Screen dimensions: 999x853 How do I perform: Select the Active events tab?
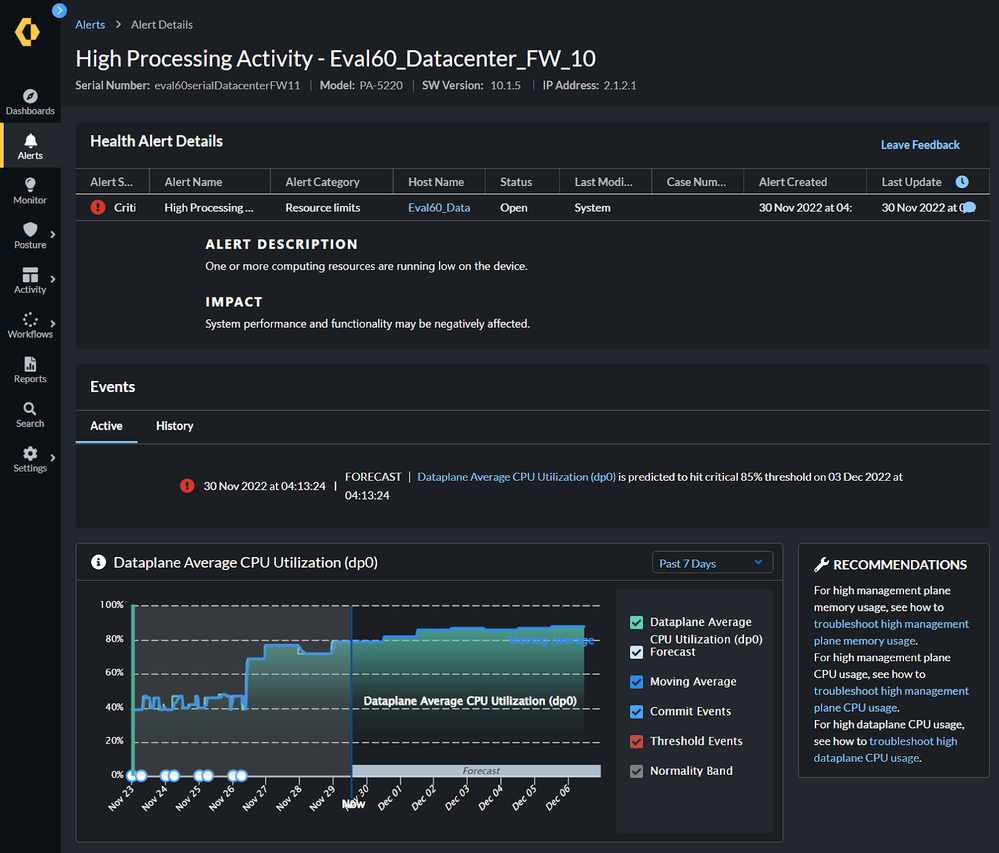click(106, 426)
